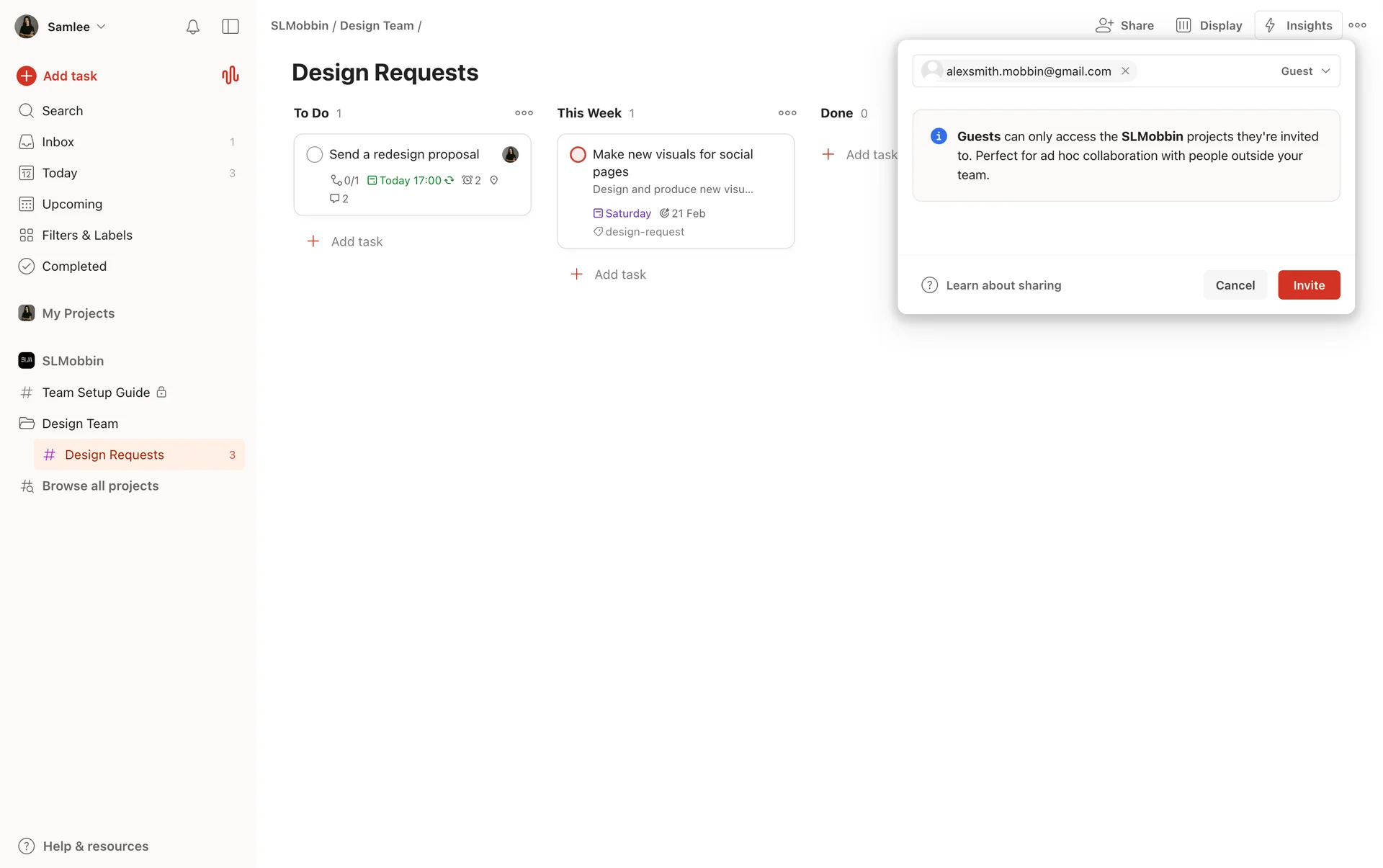The image size is (1383, 868).
Task: Open Completed tasks view
Action: coord(73,267)
